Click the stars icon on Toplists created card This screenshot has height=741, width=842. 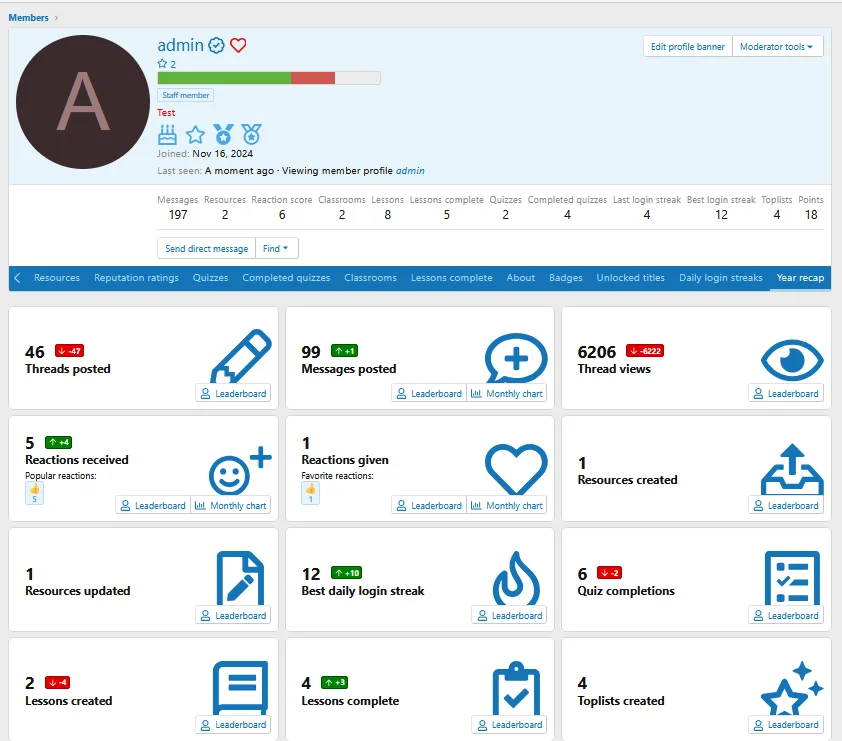point(792,688)
